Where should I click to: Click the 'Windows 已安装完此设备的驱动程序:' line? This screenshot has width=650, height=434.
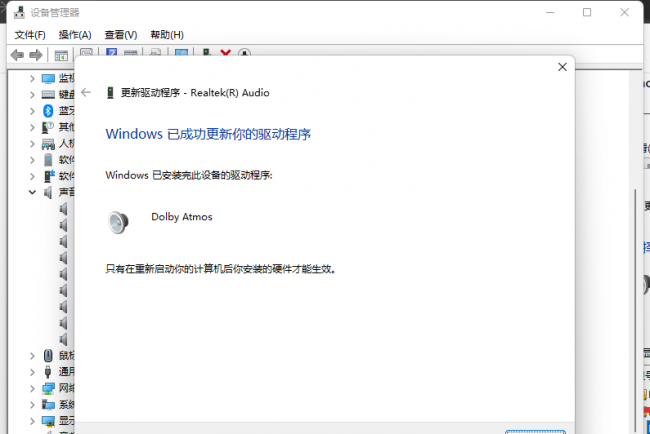click(189, 175)
